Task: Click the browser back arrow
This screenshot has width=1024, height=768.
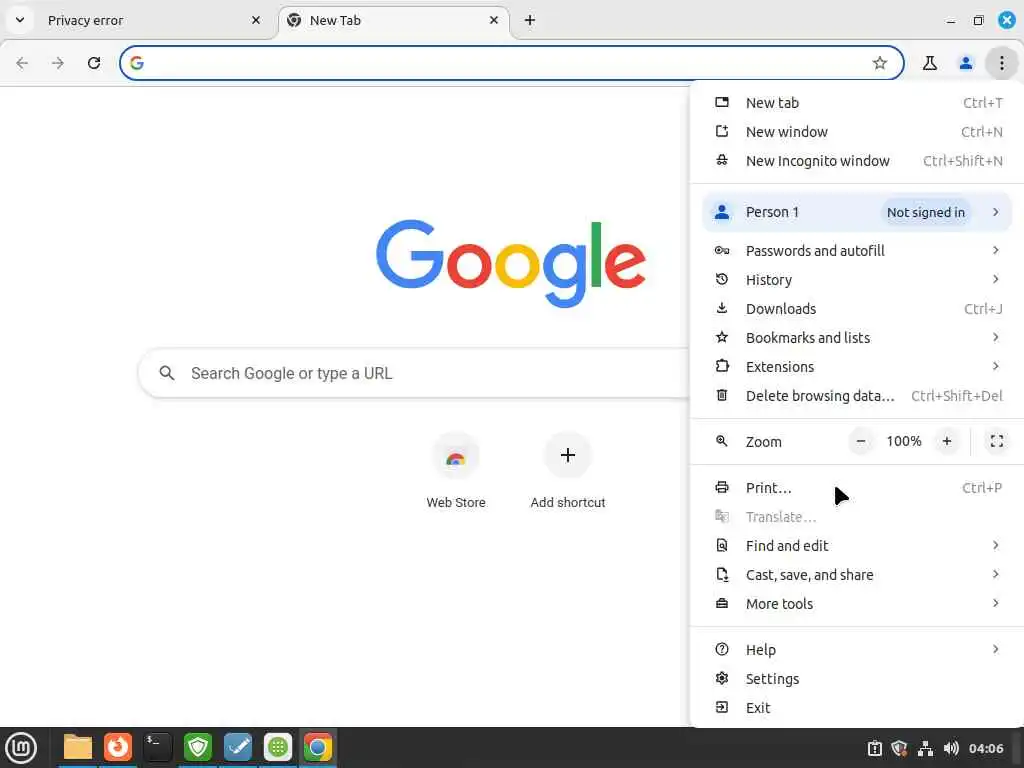Action: tap(22, 63)
